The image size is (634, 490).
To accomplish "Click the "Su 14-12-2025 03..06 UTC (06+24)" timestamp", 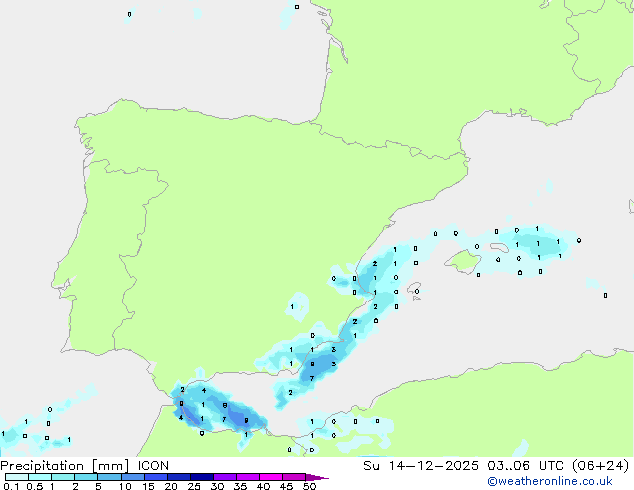I will [x=496, y=466].
